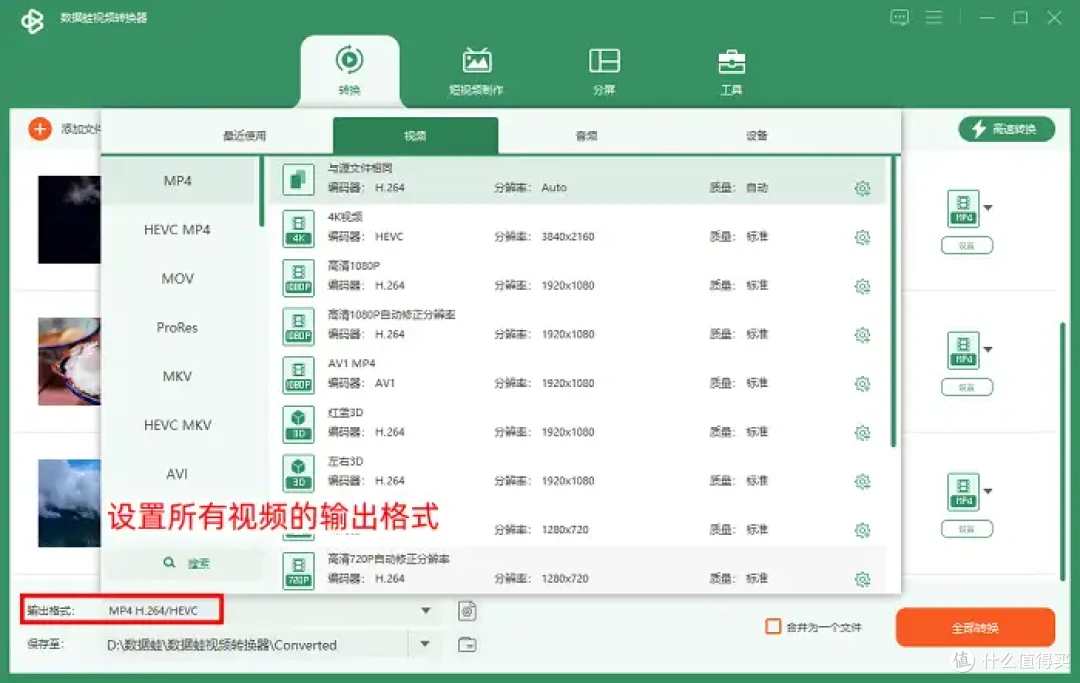The height and width of the screenshot is (683, 1080).
Task: Select HEVC MP4 in the format list
Action: coord(178,229)
